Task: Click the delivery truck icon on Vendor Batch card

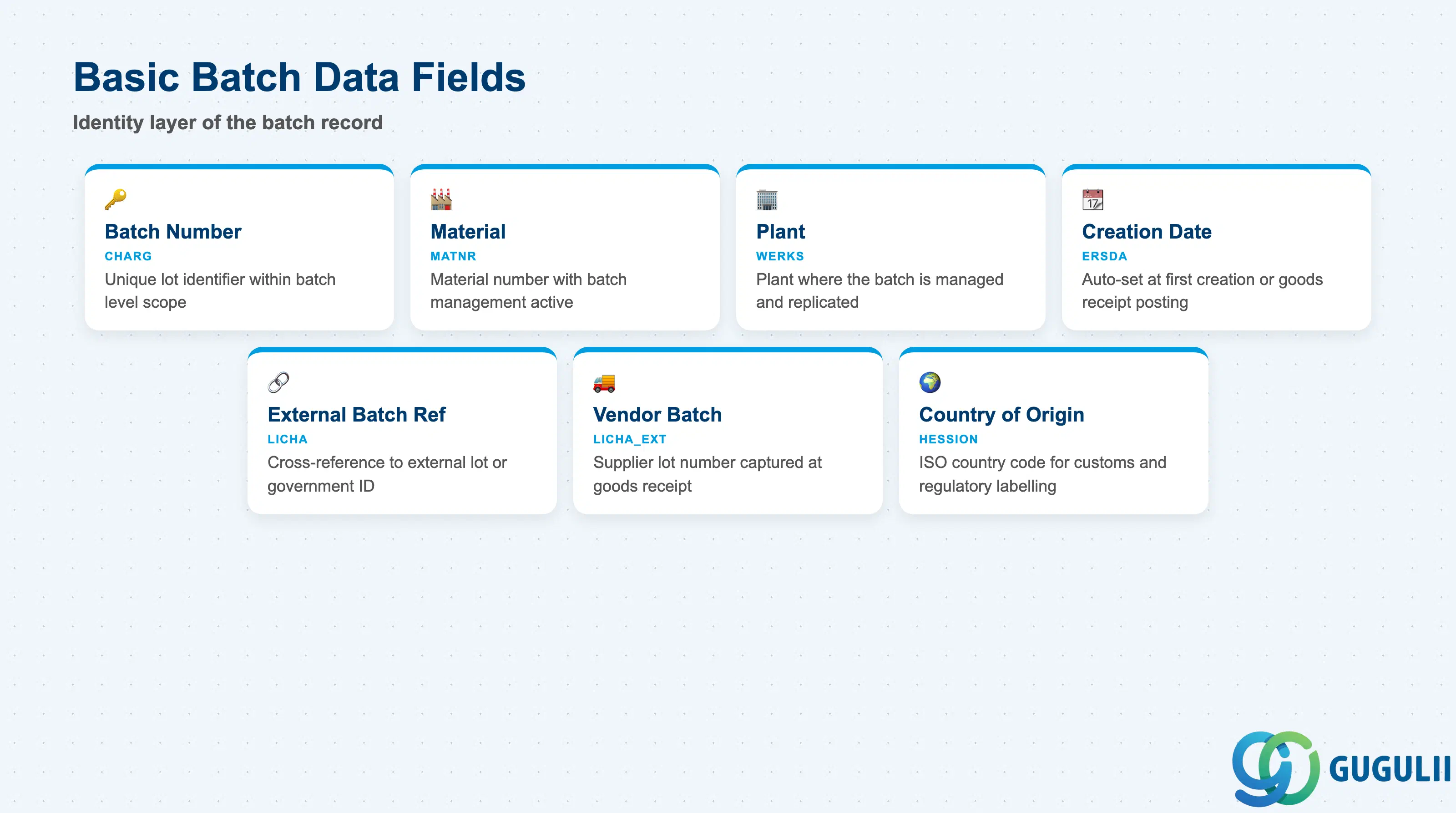Action: click(604, 383)
